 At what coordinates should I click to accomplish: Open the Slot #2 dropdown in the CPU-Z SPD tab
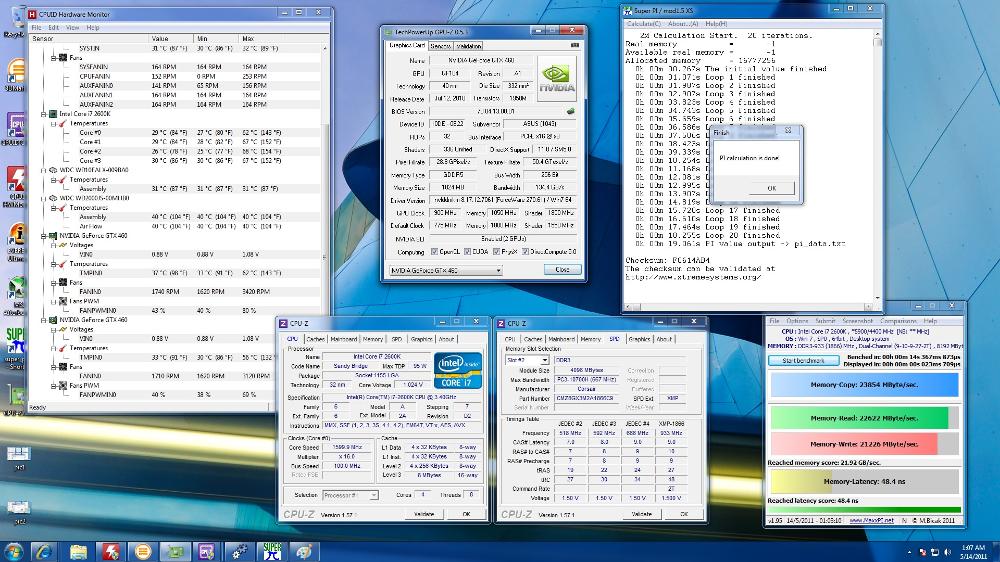[x=527, y=360]
